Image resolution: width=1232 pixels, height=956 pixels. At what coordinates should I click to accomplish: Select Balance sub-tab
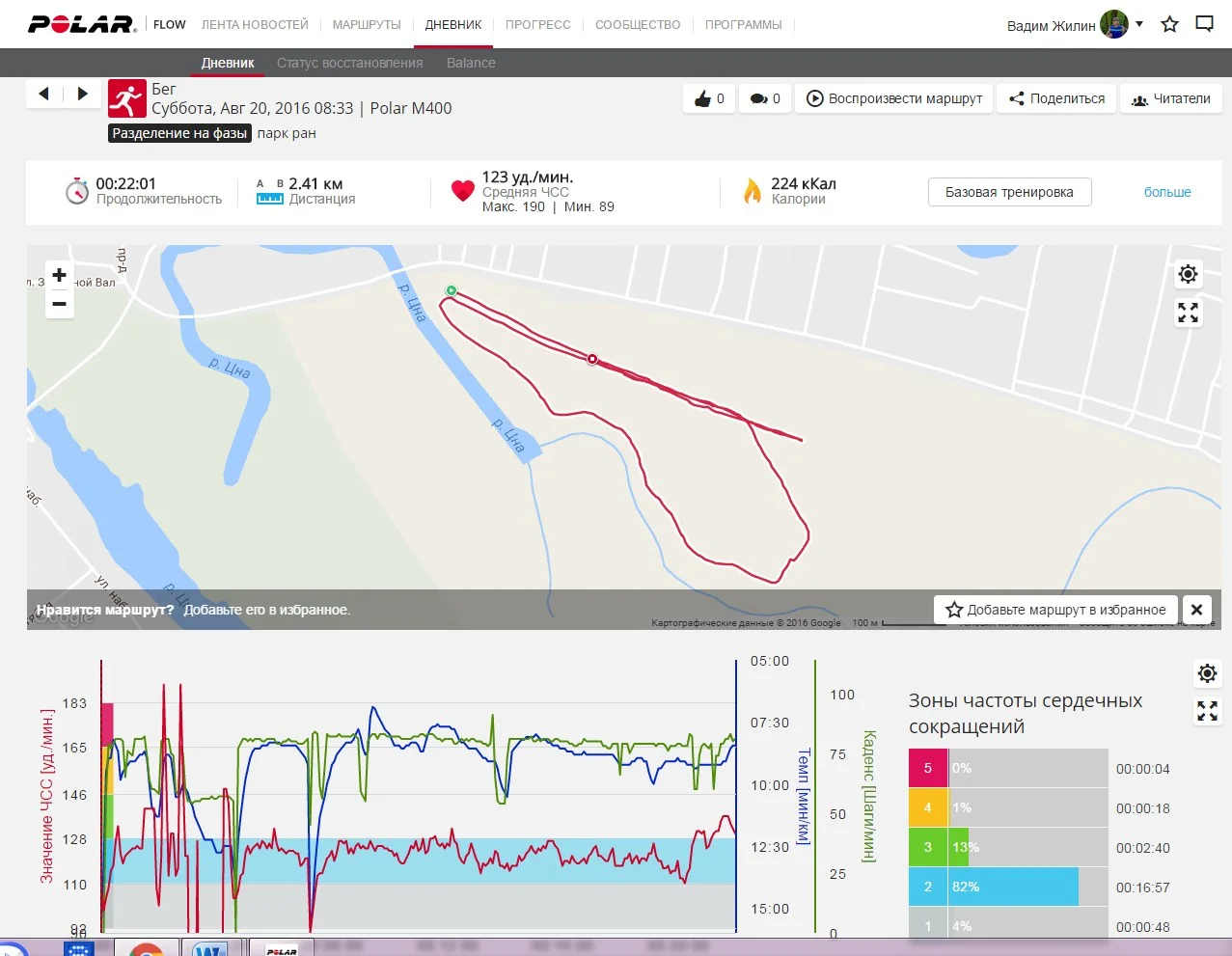[471, 63]
